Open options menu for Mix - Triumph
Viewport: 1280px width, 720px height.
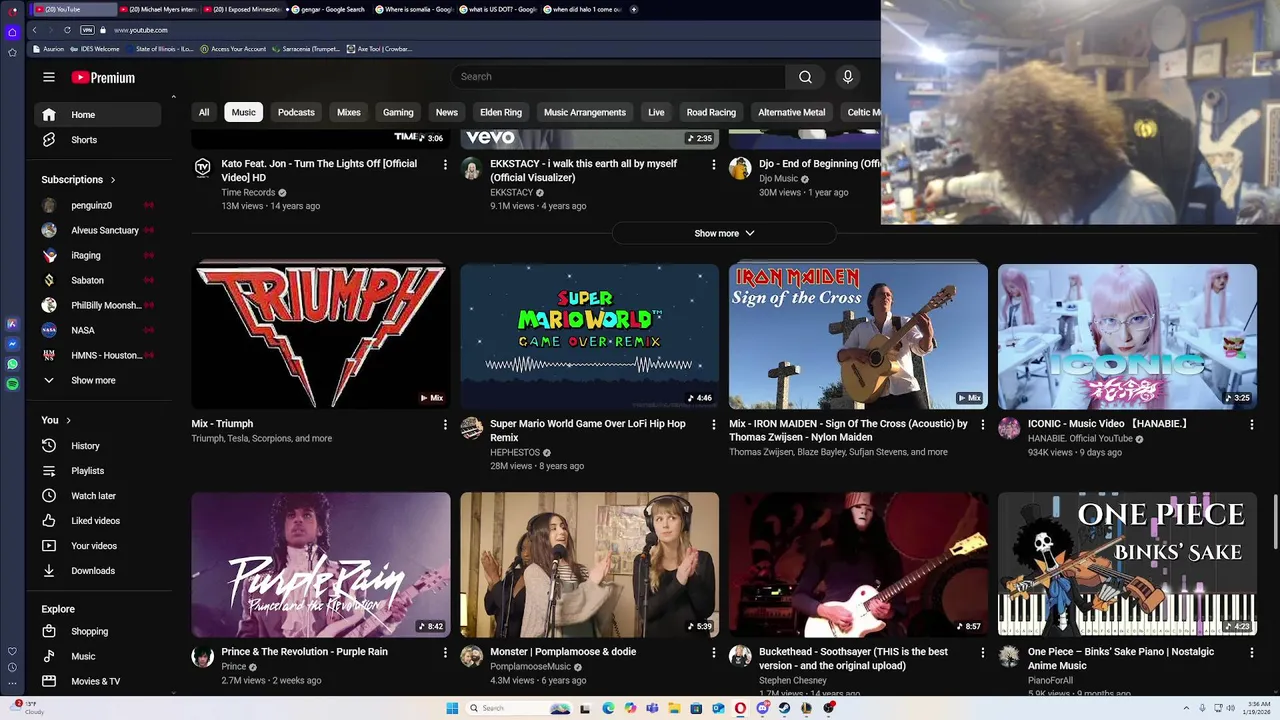coord(445,425)
